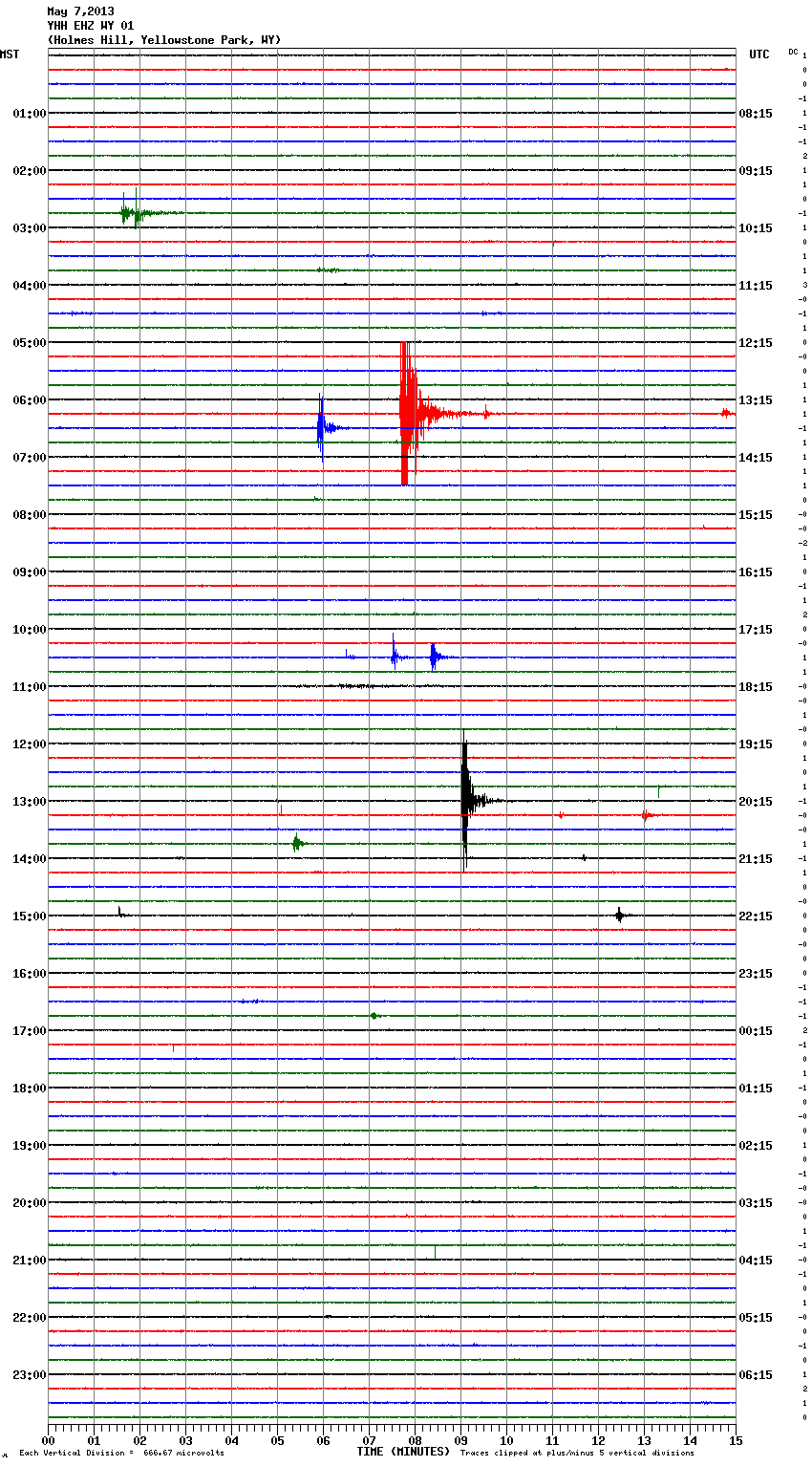Click the "07:00" MST time label
This screenshot has height=1466, width=812.
[x=29, y=457]
